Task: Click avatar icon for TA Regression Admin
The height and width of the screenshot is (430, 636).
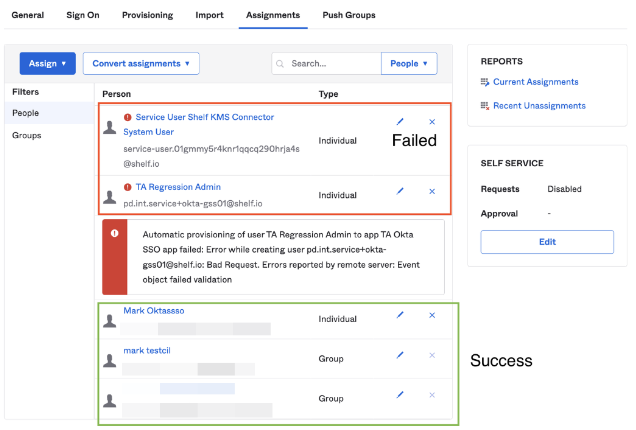Action: coord(110,197)
